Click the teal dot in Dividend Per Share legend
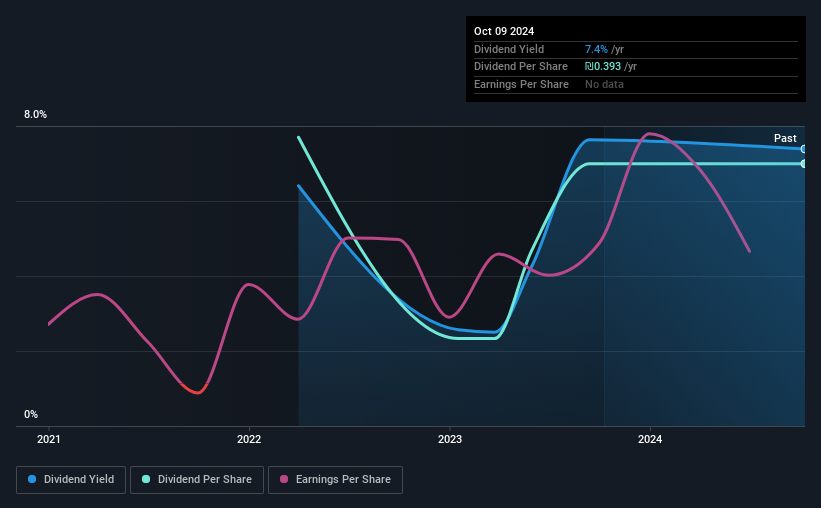 146,479
